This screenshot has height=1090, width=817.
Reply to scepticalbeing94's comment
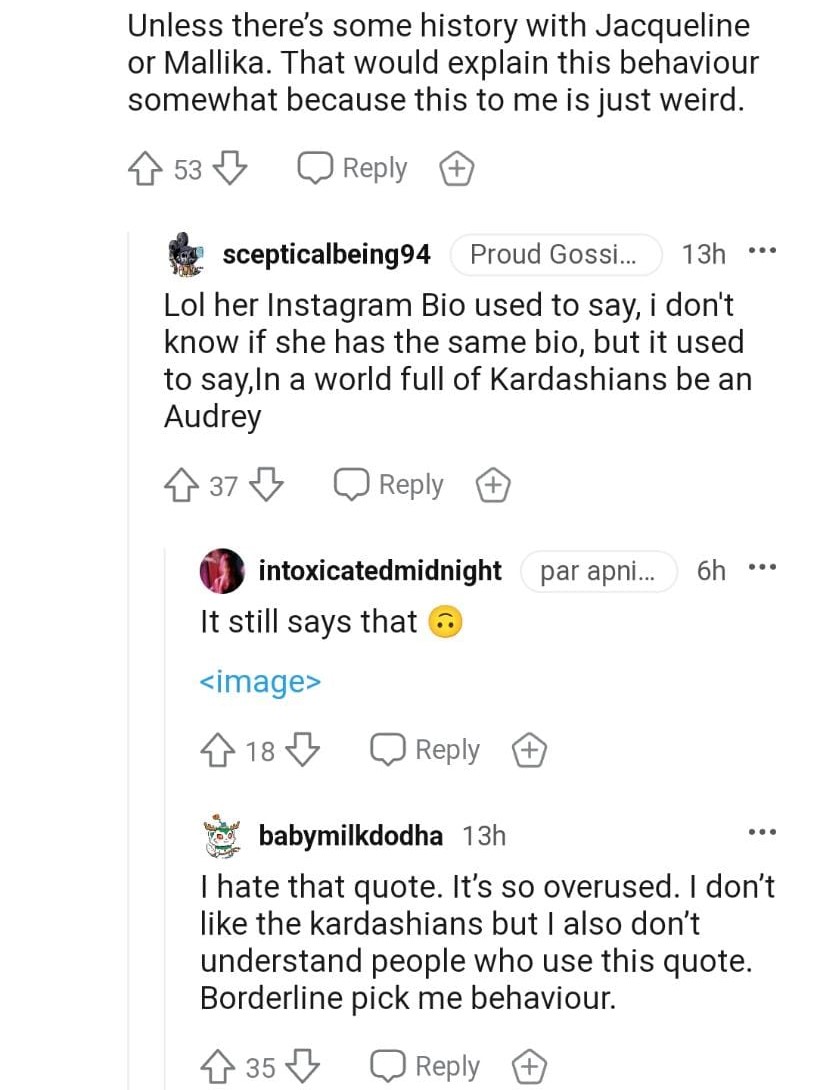[390, 486]
